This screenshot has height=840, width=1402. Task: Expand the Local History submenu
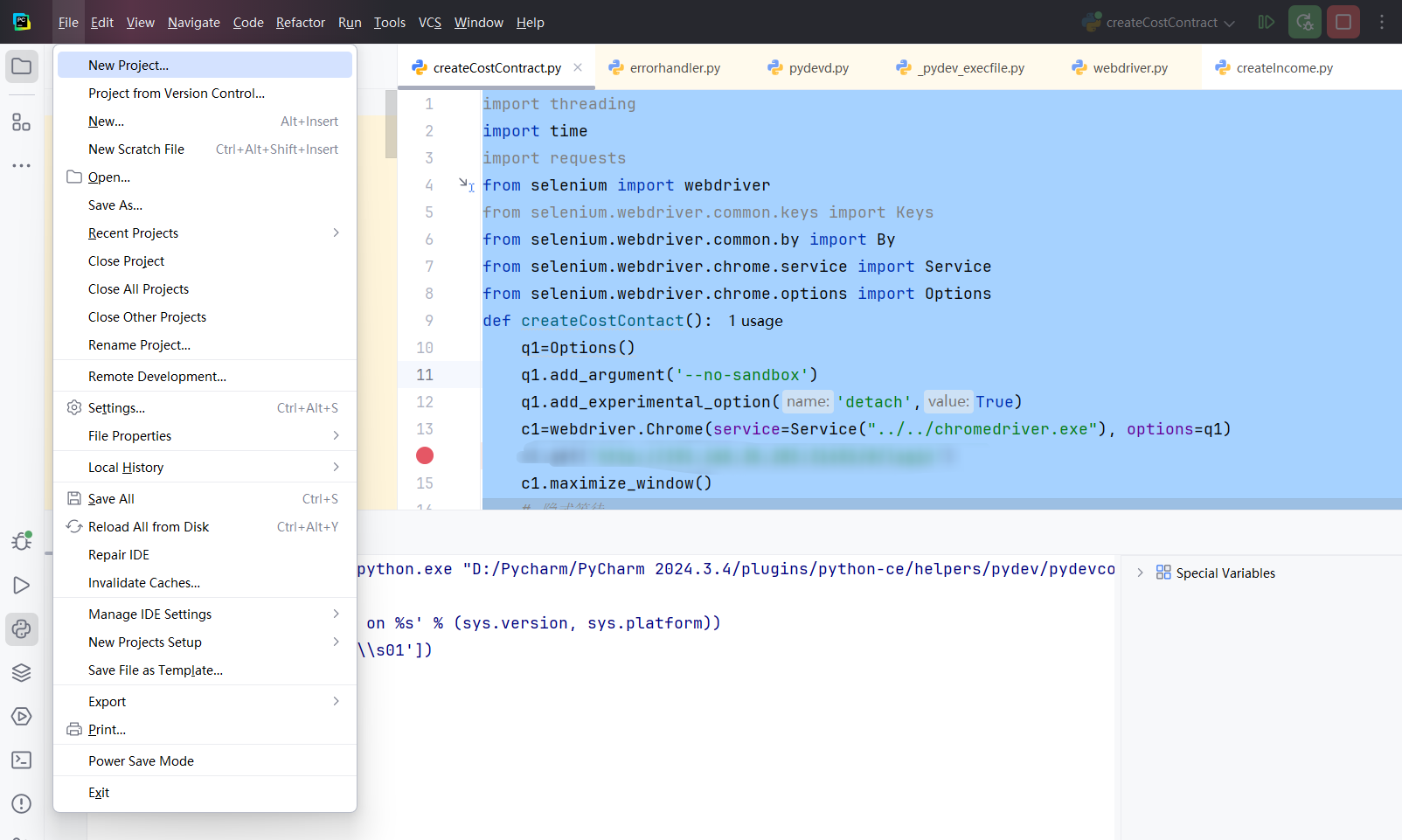click(x=336, y=467)
